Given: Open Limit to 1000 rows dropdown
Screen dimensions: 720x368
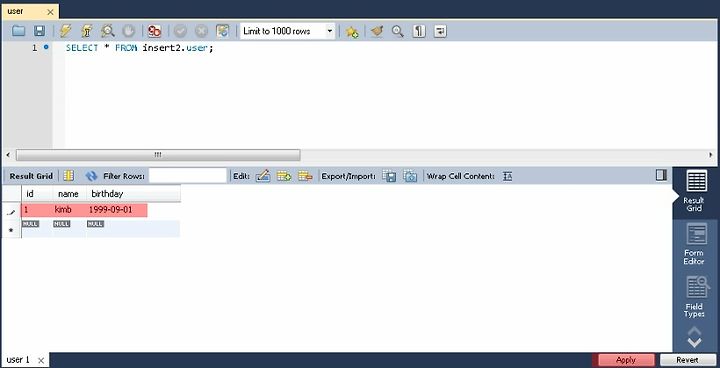Looking at the screenshot, I should (x=288, y=31).
